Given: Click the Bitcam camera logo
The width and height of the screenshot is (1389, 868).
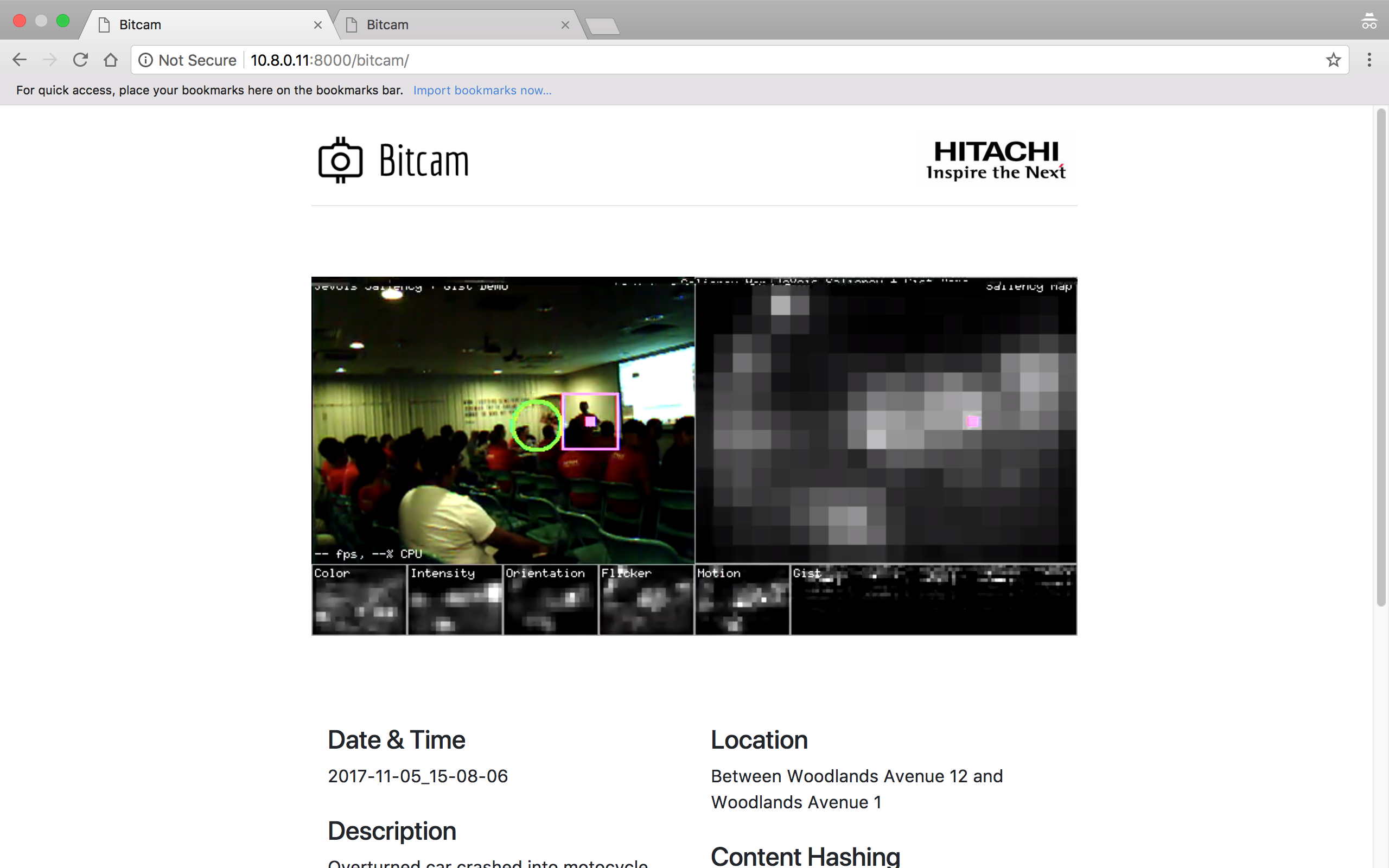Looking at the screenshot, I should click(340, 160).
